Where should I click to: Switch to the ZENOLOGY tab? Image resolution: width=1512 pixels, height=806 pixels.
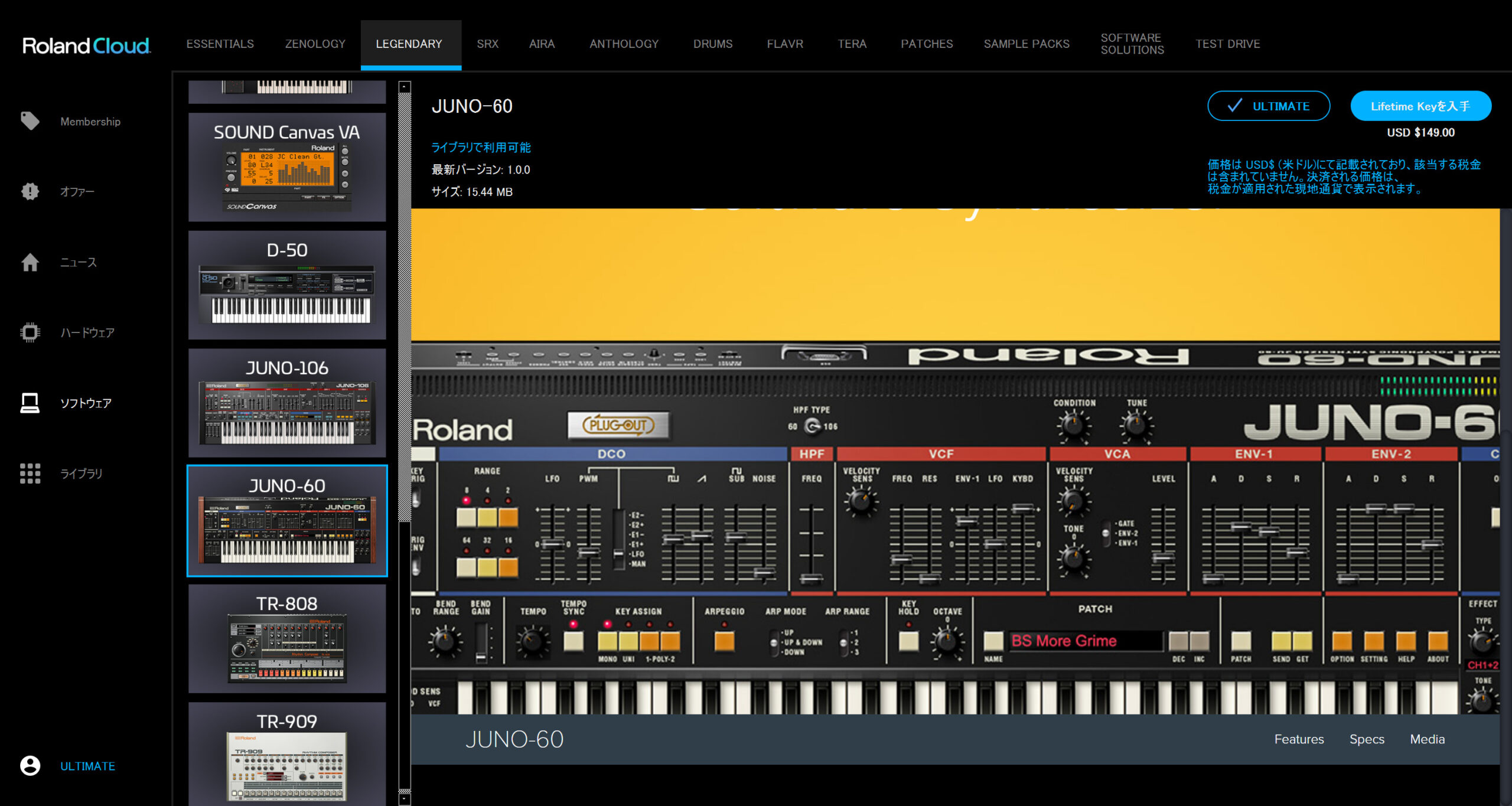tap(315, 44)
